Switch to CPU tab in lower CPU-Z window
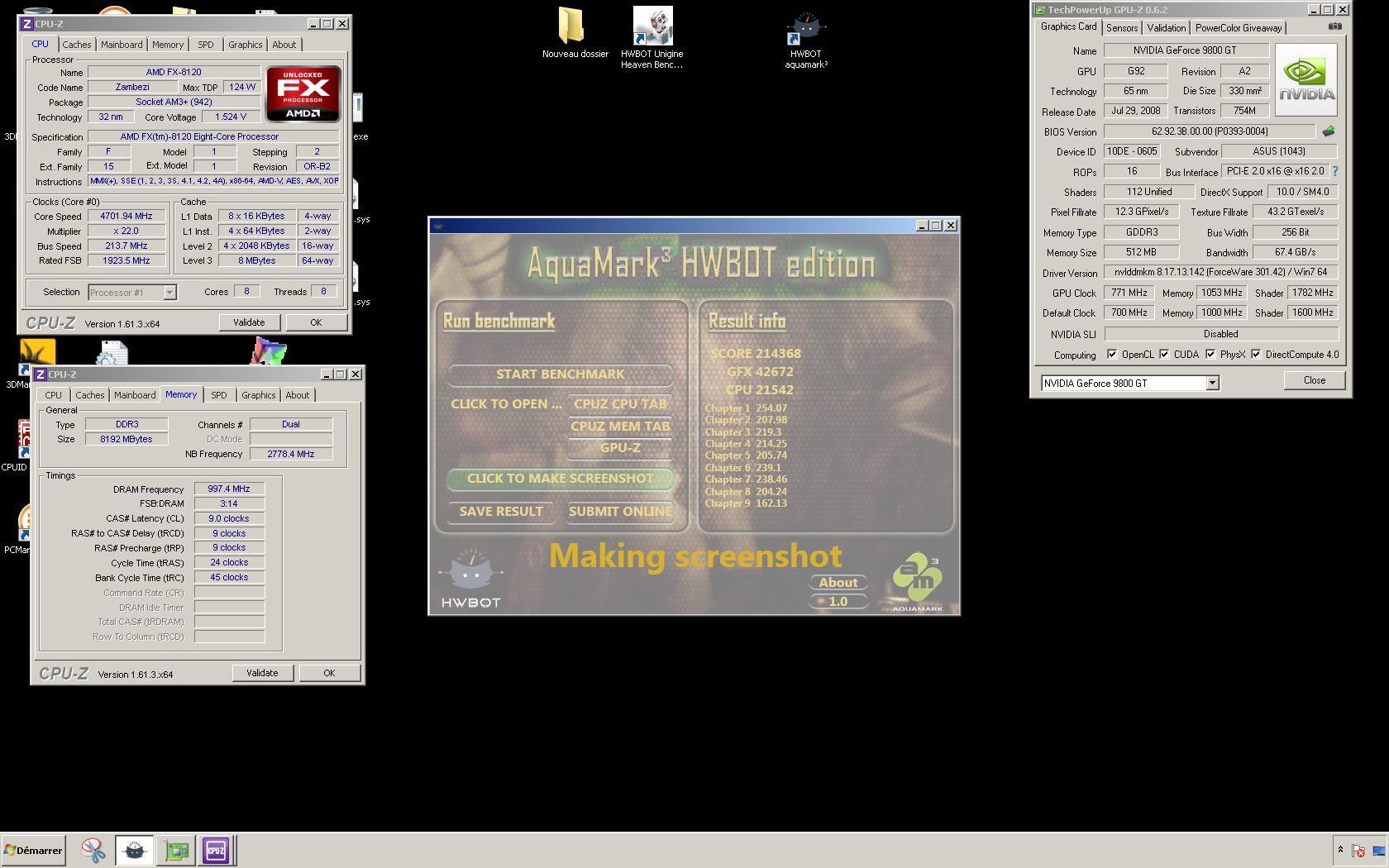 53,395
